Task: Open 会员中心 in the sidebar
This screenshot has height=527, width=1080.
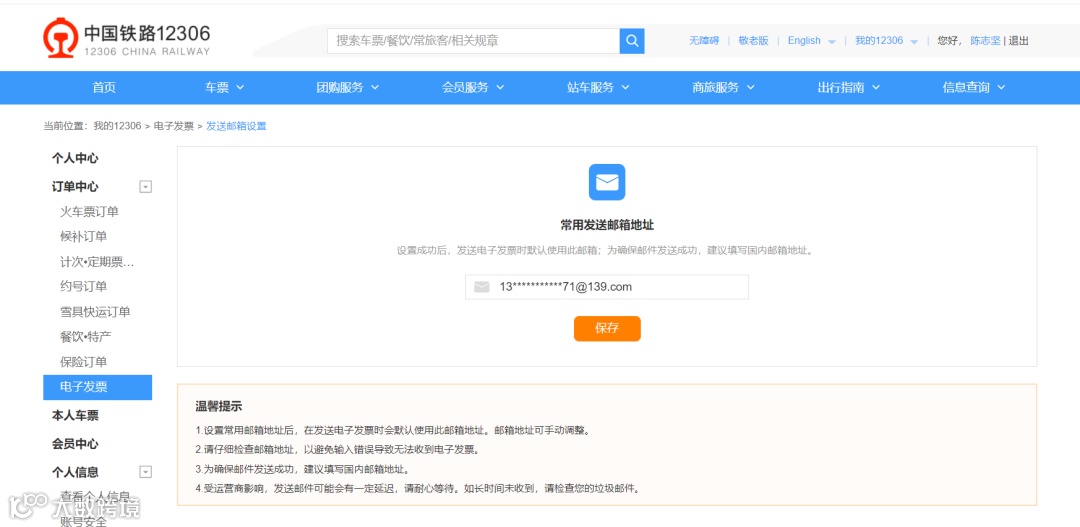Action: click(75, 444)
